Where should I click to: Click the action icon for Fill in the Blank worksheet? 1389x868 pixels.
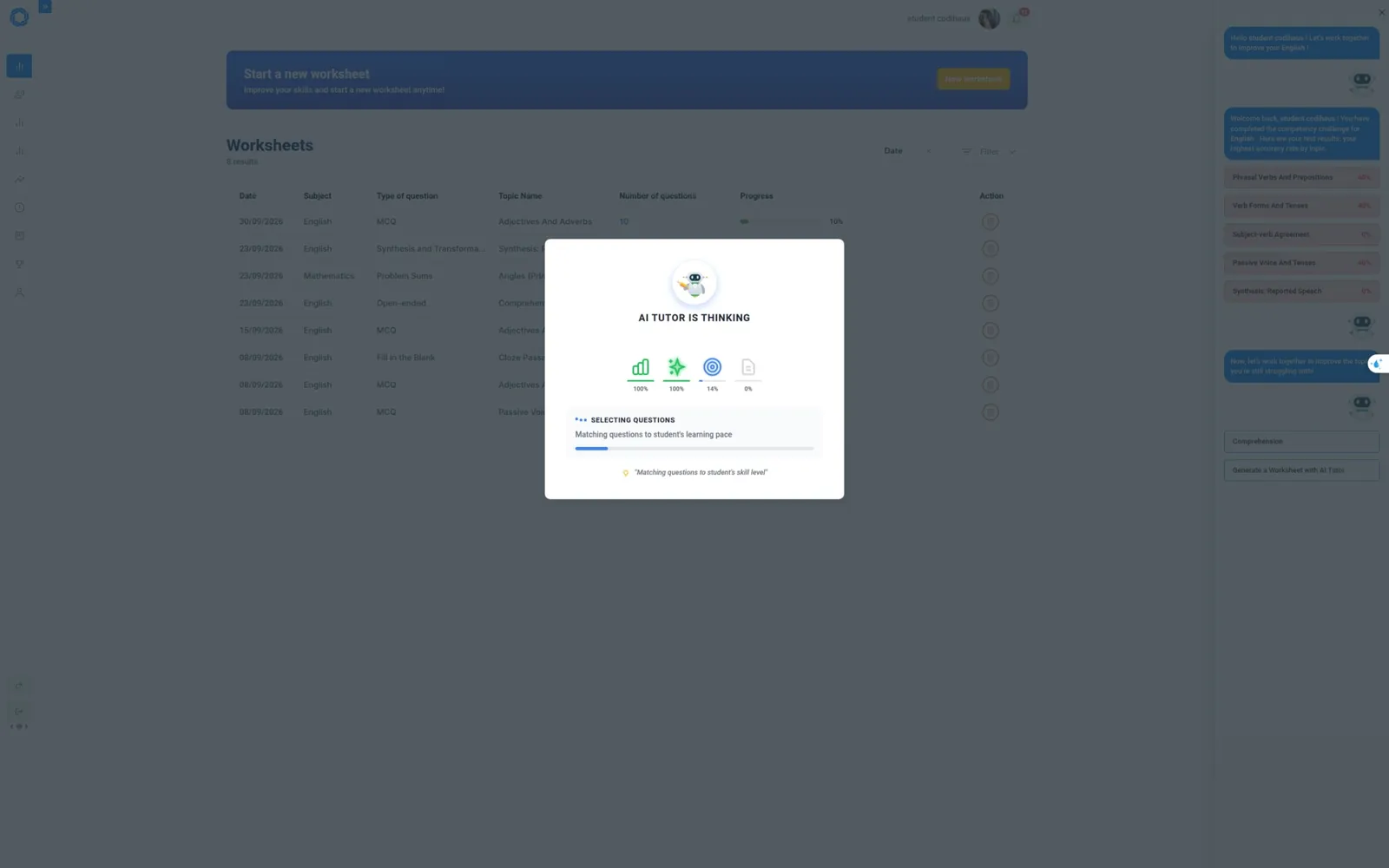pyautogui.click(x=990, y=358)
